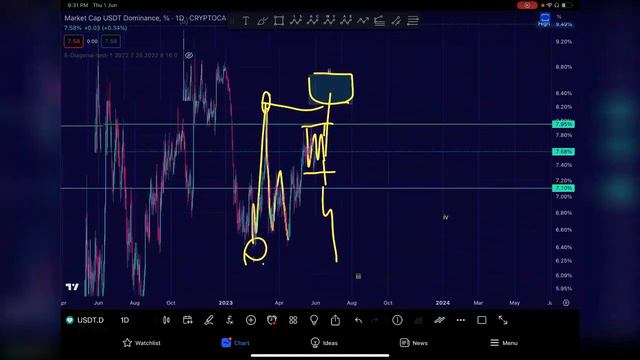Tap the red 7.58 price box
The image size is (640, 360).
(x=74, y=41)
